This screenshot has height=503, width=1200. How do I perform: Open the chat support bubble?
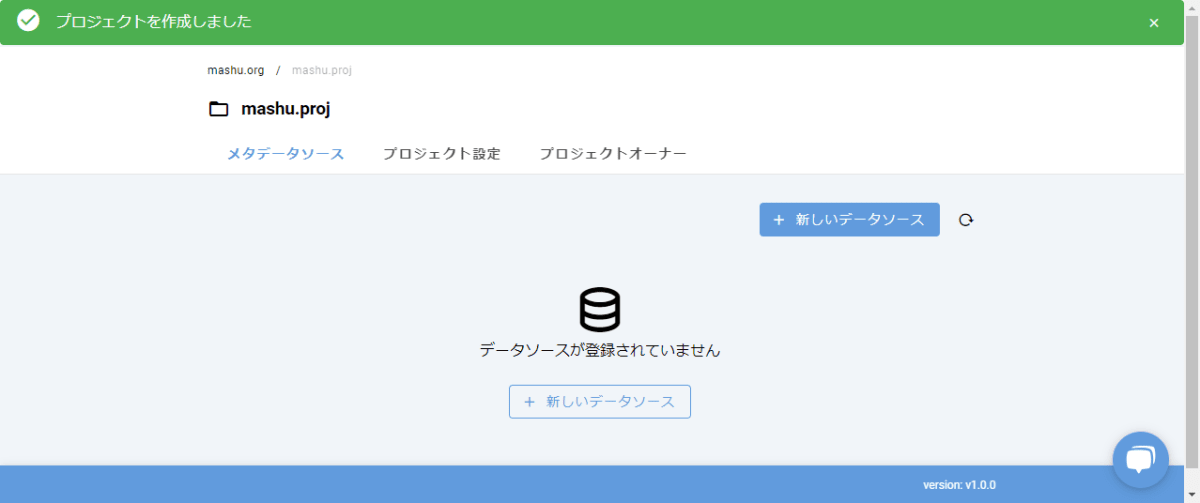click(1141, 460)
